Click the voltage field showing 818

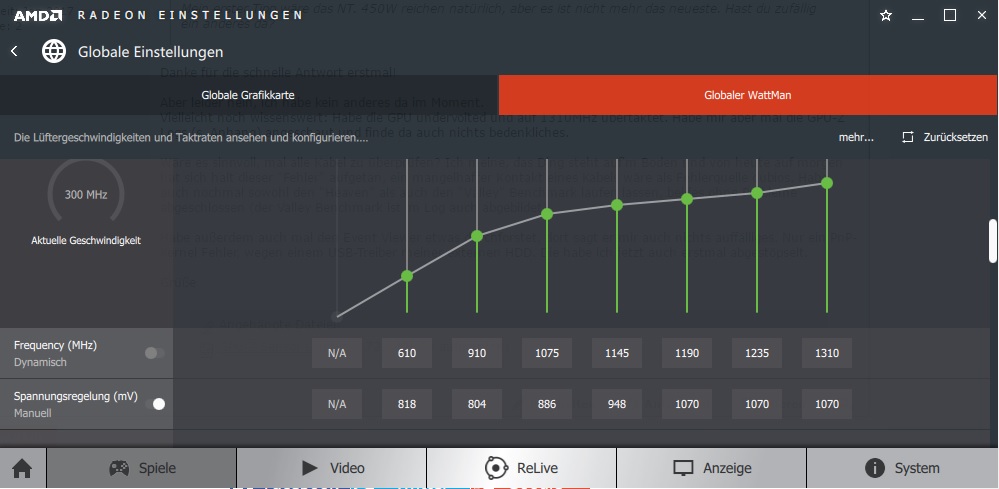[407, 404]
